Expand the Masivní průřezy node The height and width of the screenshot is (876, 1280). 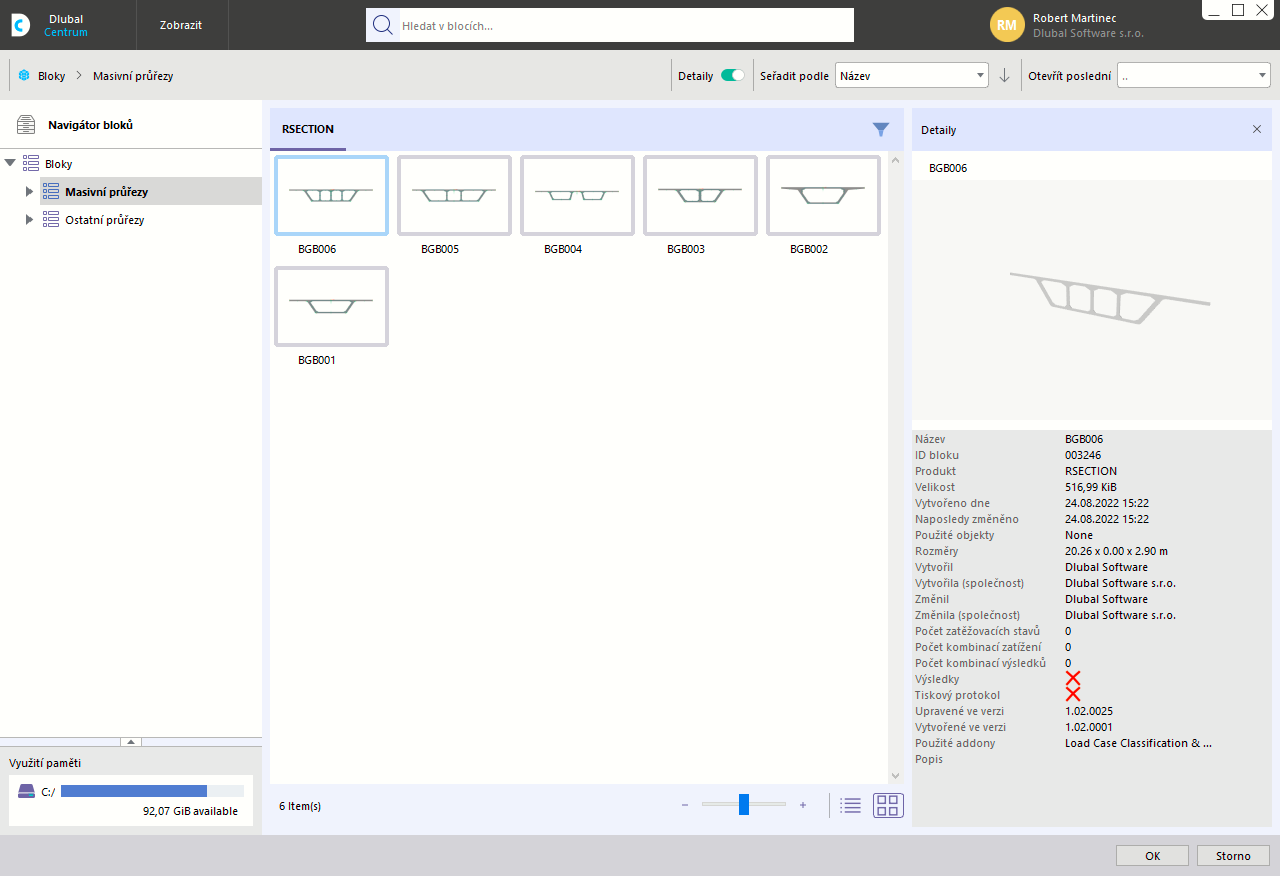coord(29,191)
